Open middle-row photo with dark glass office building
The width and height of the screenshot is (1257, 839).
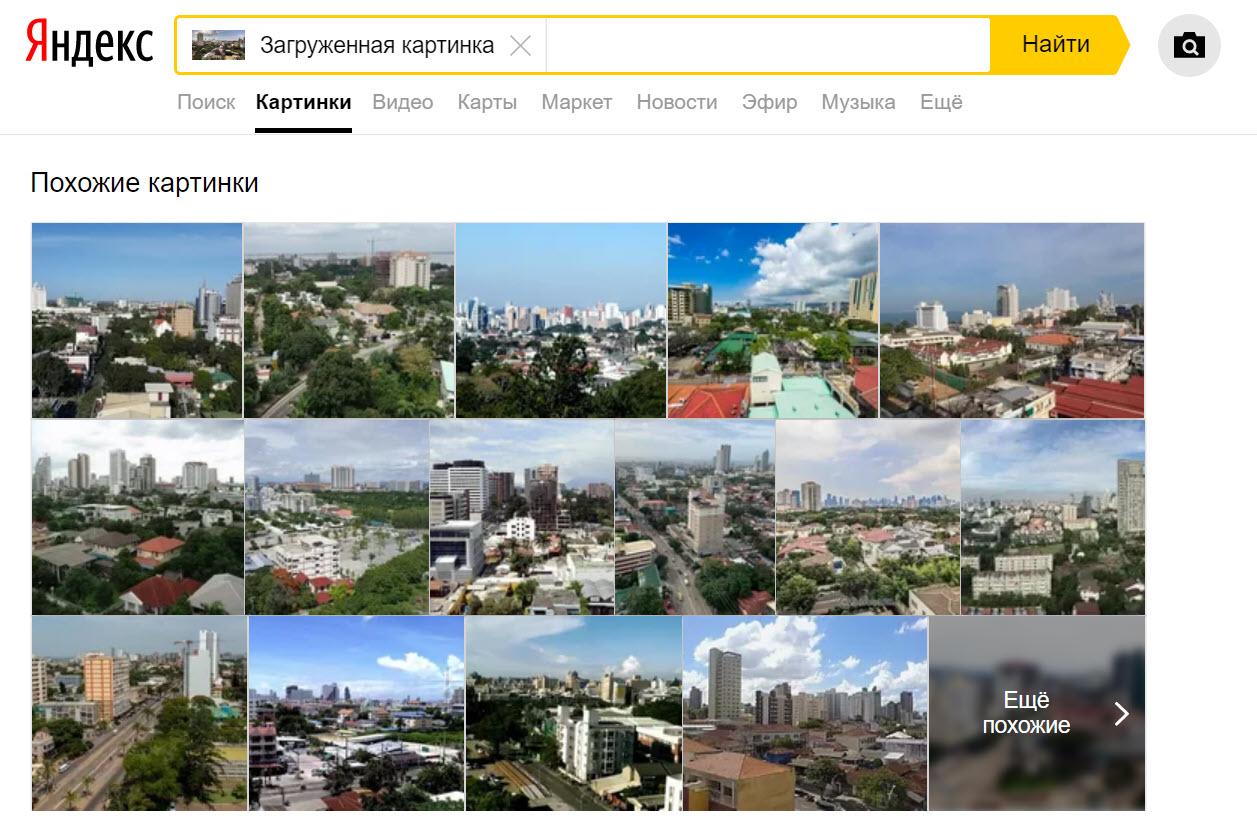tap(522, 517)
